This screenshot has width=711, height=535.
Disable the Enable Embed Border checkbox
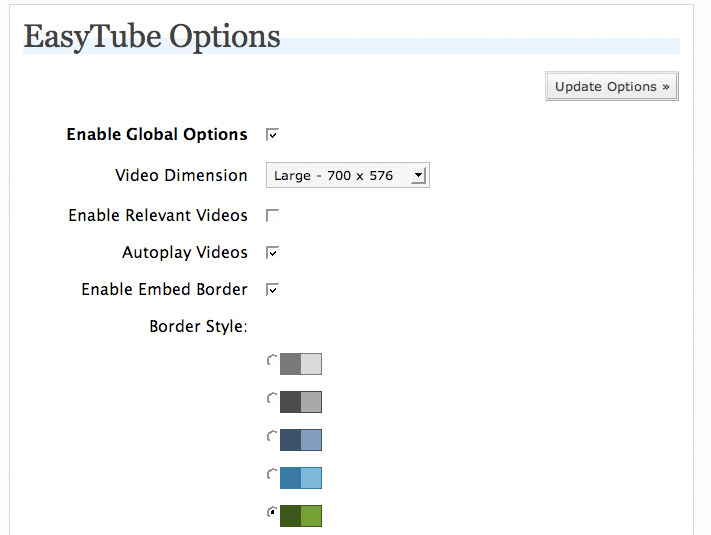pyautogui.click(x=272, y=289)
